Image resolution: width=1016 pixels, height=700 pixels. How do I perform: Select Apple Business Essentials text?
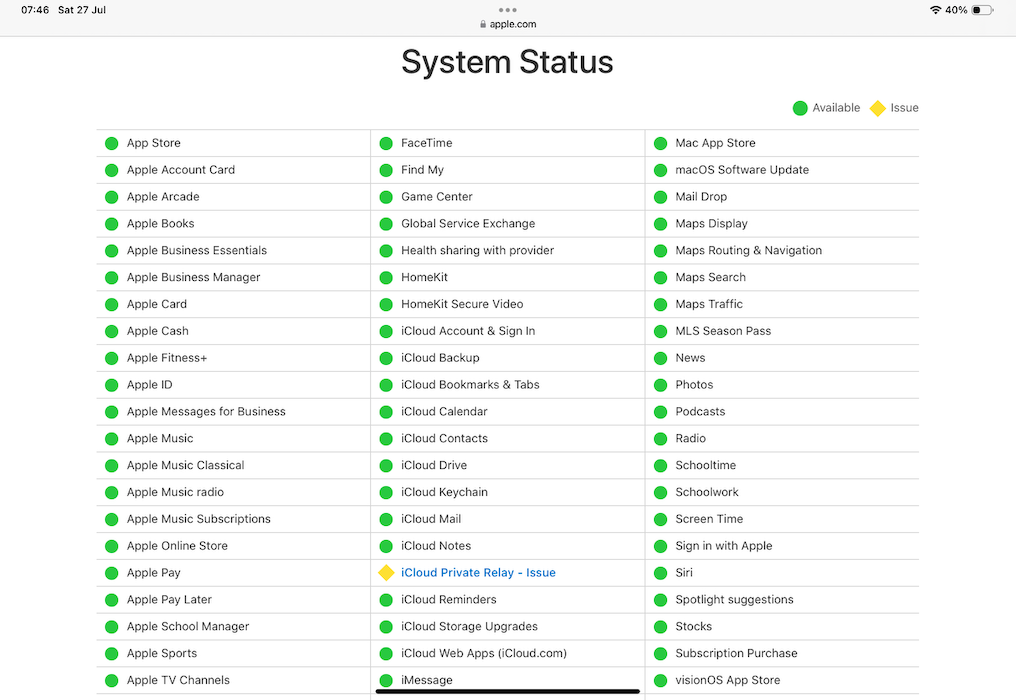click(197, 250)
